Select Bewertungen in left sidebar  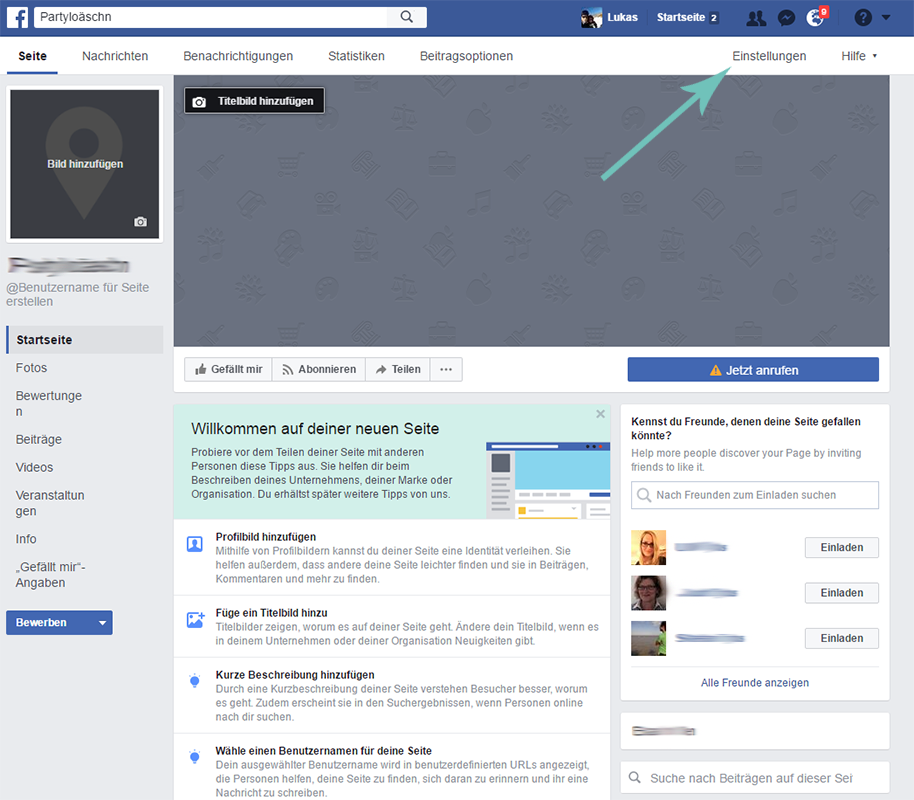49,403
